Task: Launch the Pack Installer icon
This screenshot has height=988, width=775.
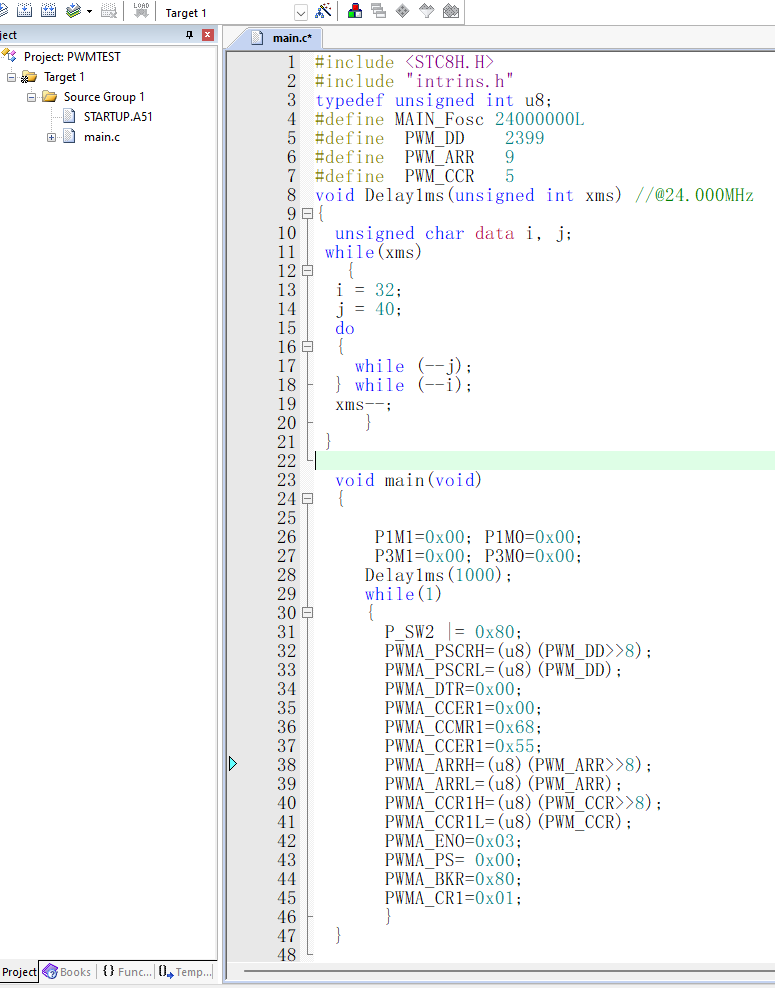Action: click(x=451, y=11)
